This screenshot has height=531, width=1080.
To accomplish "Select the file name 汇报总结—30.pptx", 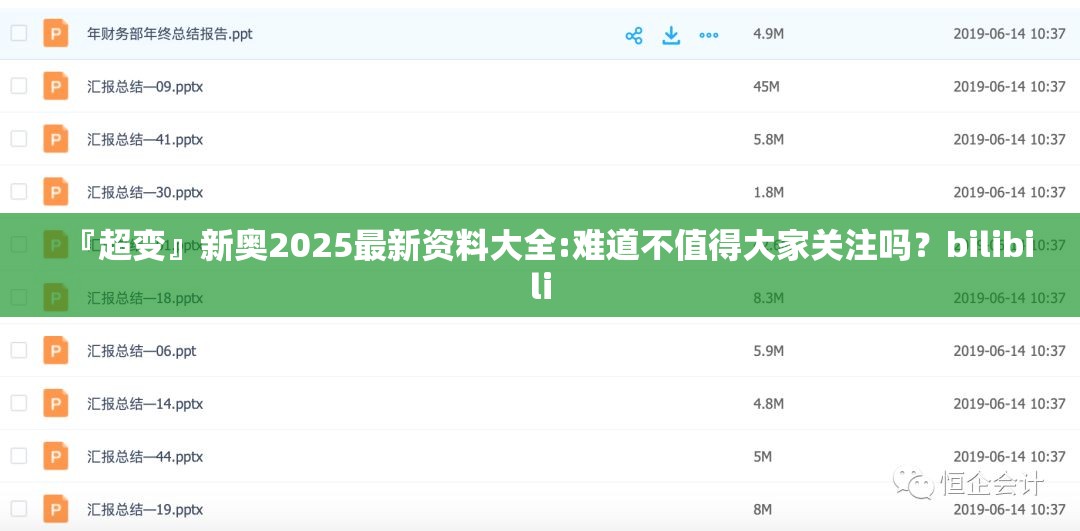I will [x=145, y=192].
